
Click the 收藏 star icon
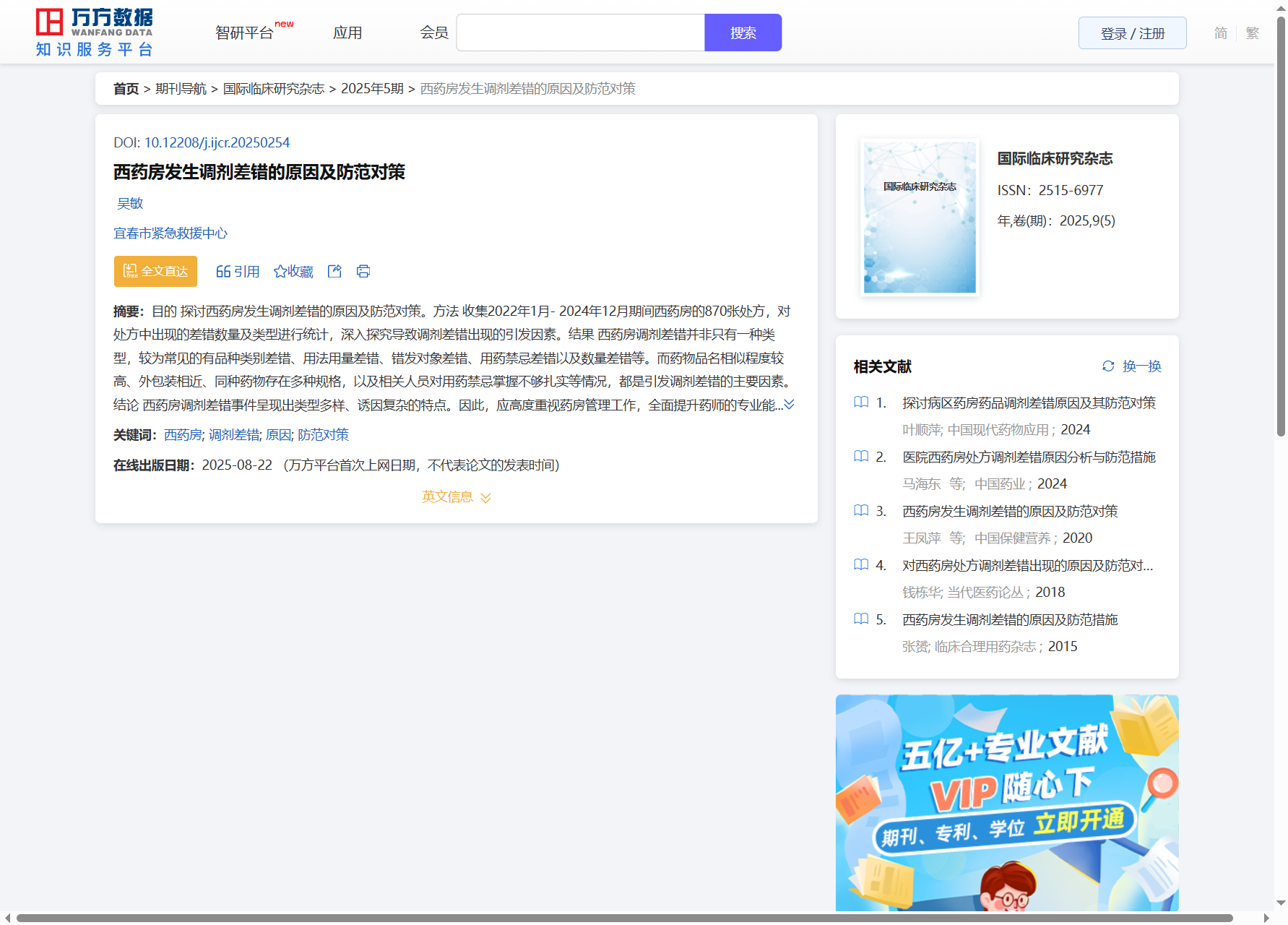coord(280,272)
